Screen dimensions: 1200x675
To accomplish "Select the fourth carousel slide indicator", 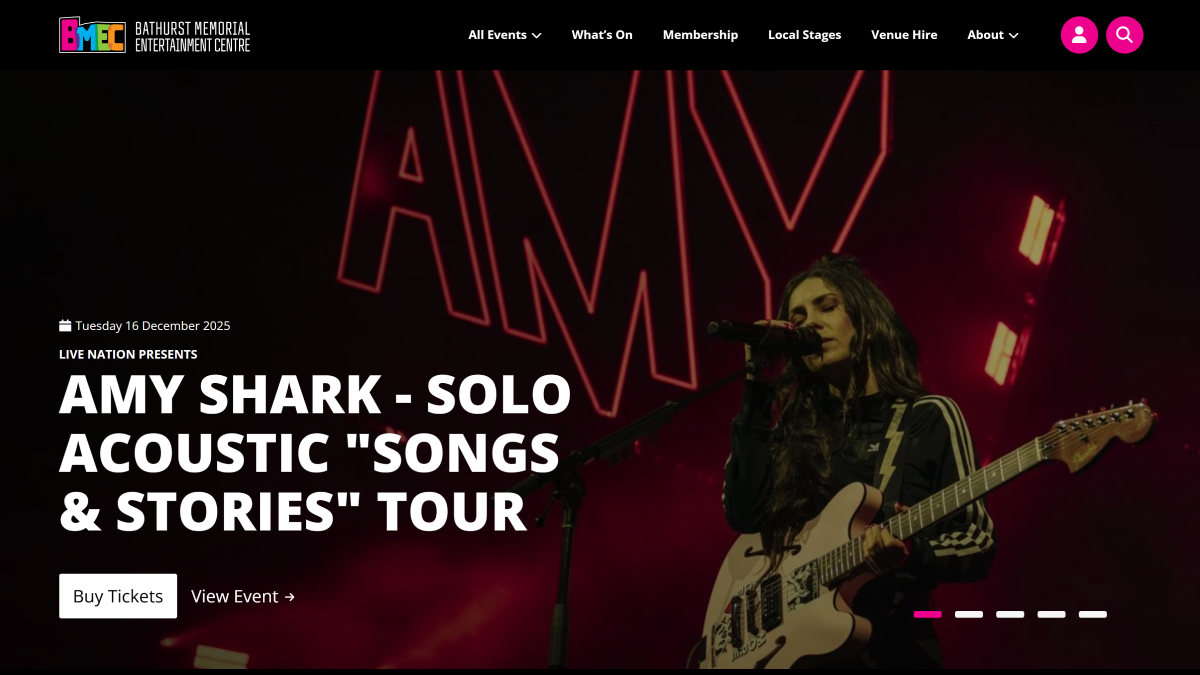I will [1051, 614].
